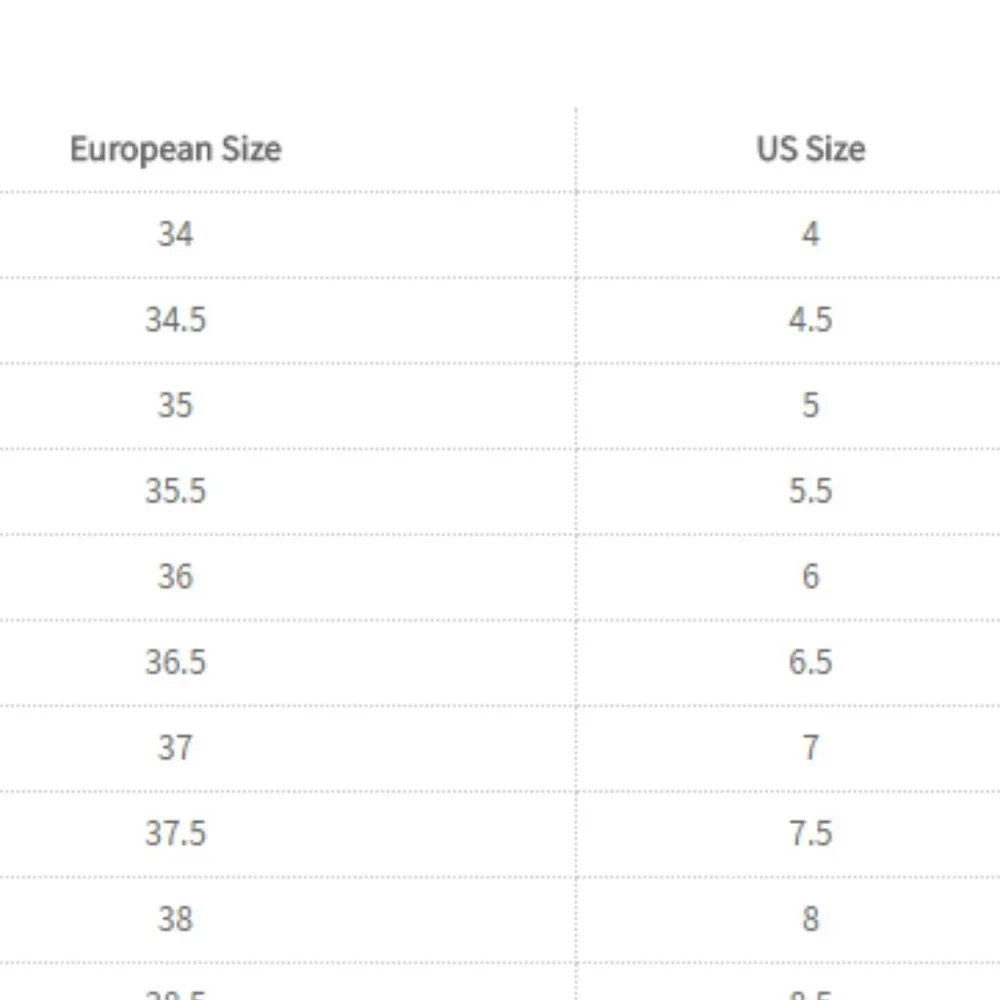Select the US size 7 cell
Screen dimensions: 1000x1000
[810, 748]
